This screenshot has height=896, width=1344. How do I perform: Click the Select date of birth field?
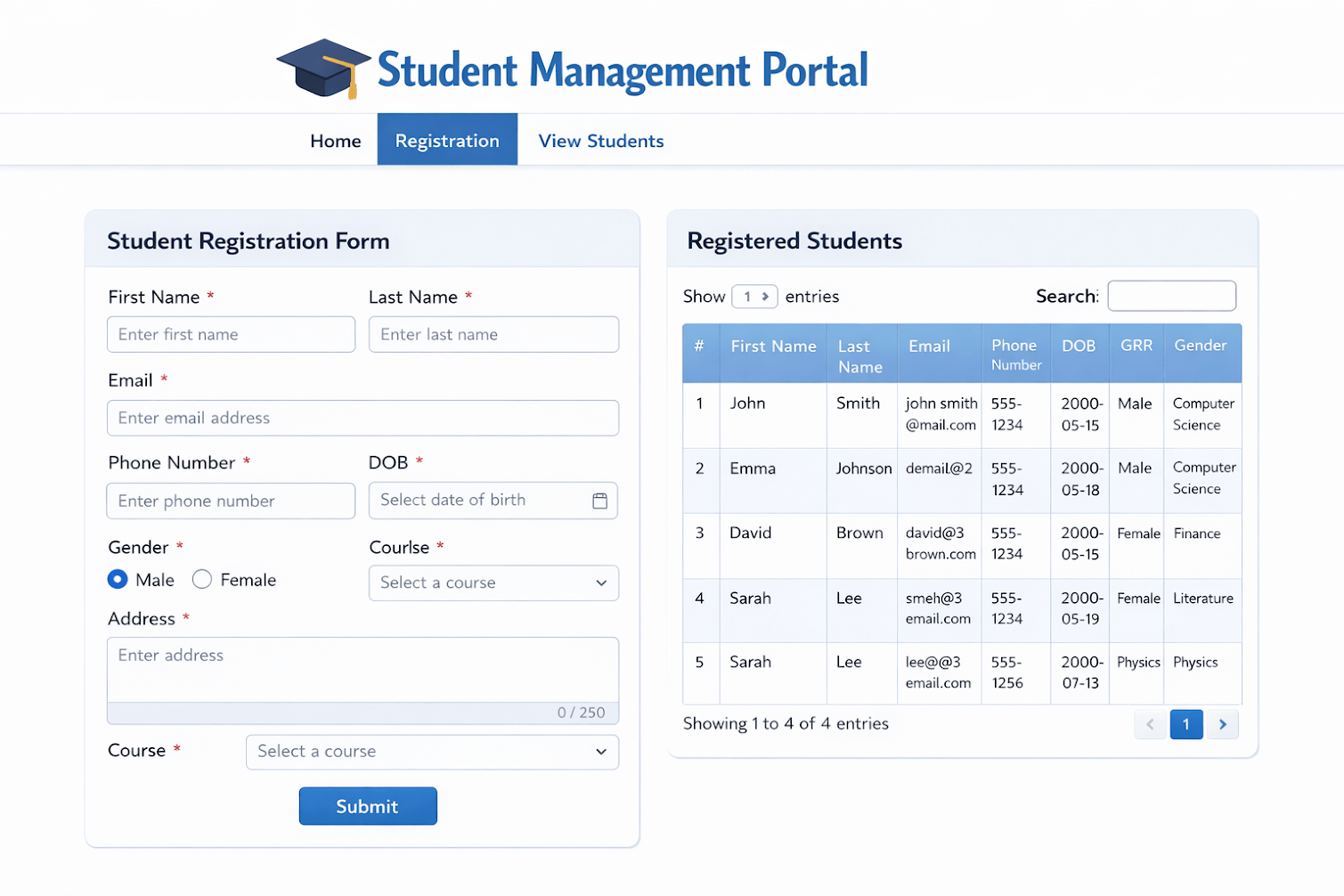coord(493,501)
